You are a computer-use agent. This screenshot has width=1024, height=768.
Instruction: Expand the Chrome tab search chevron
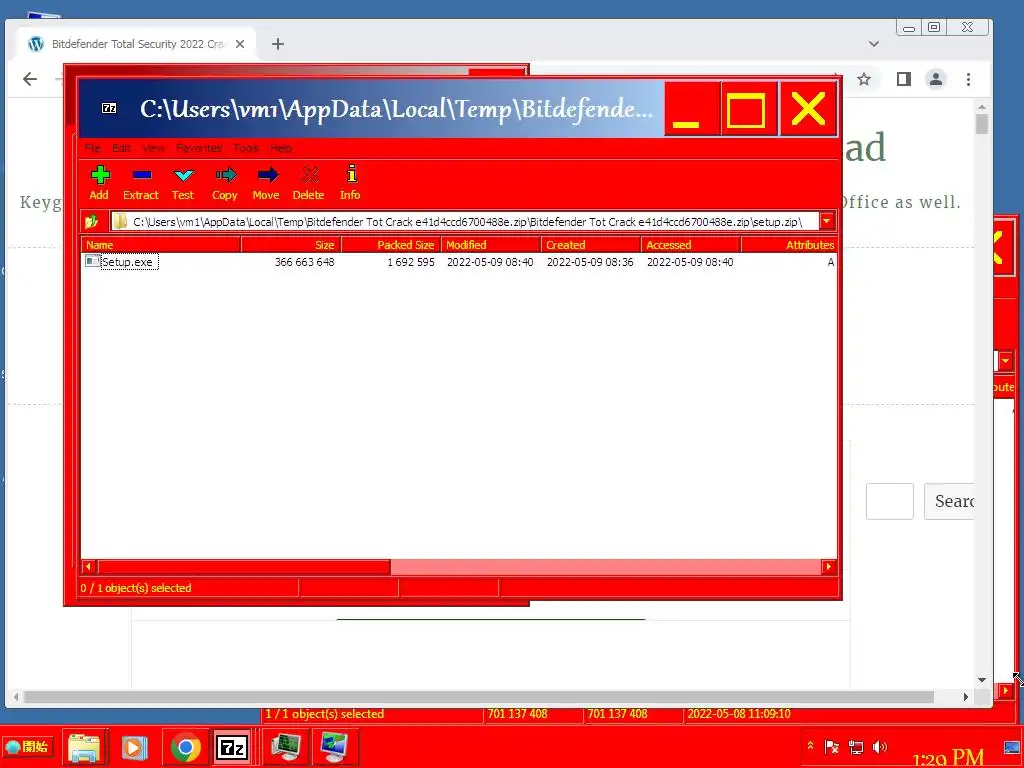point(874,44)
